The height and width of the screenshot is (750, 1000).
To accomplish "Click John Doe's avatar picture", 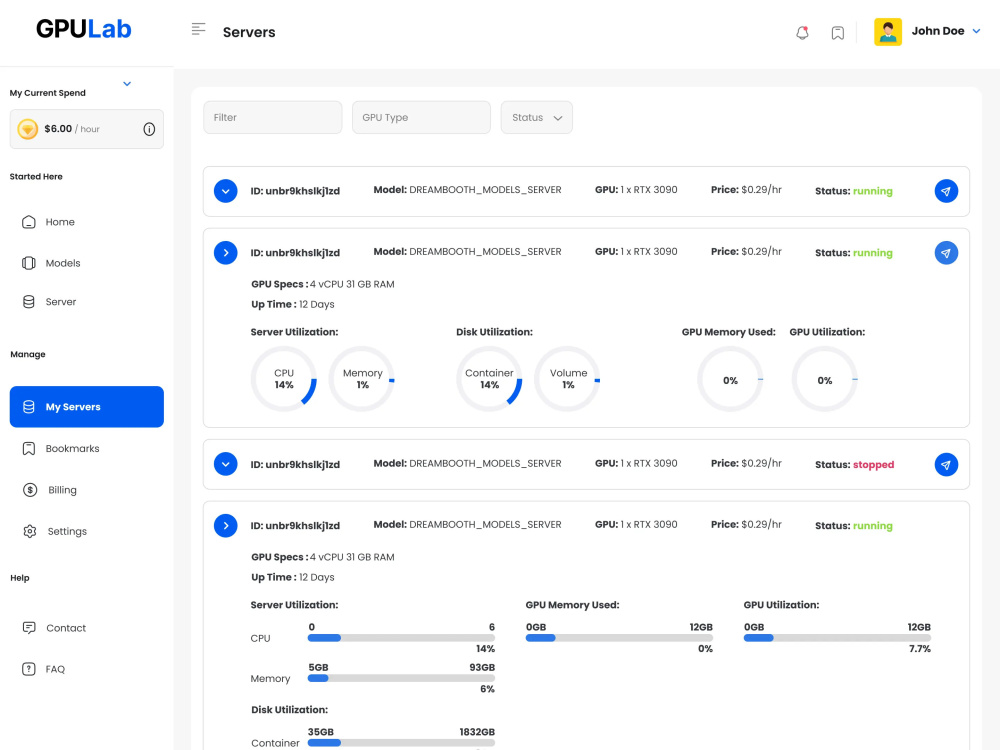I will (x=887, y=31).
